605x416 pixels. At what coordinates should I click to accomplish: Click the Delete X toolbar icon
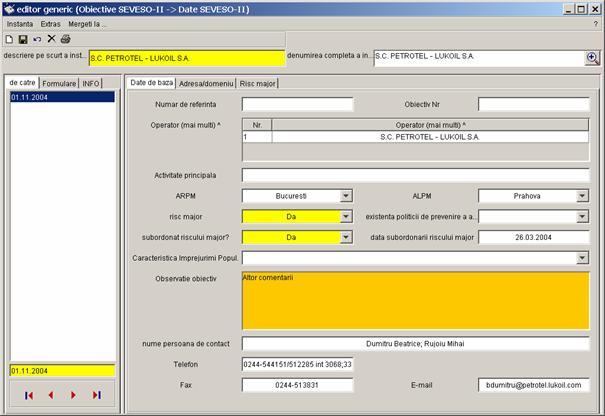click(51, 38)
